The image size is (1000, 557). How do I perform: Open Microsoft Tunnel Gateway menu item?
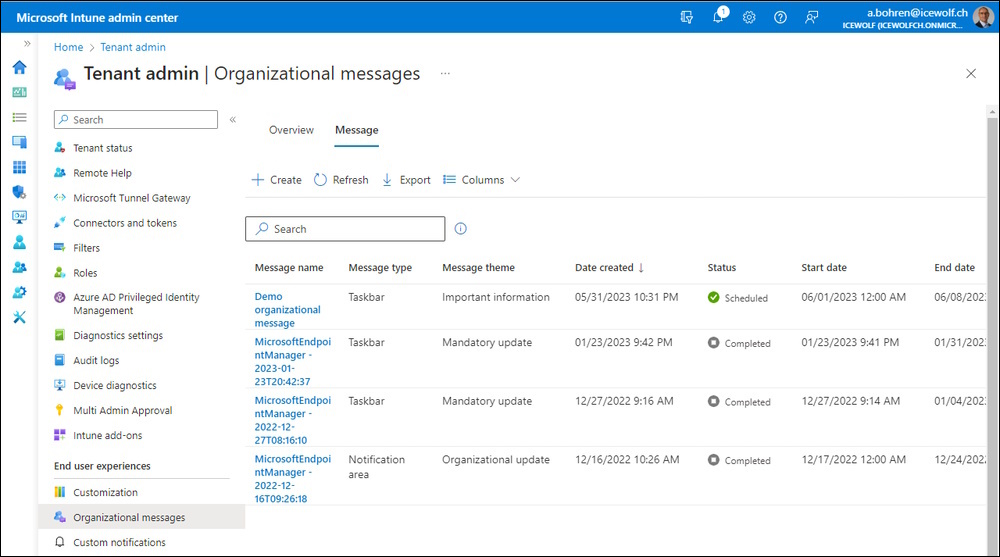click(131, 198)
